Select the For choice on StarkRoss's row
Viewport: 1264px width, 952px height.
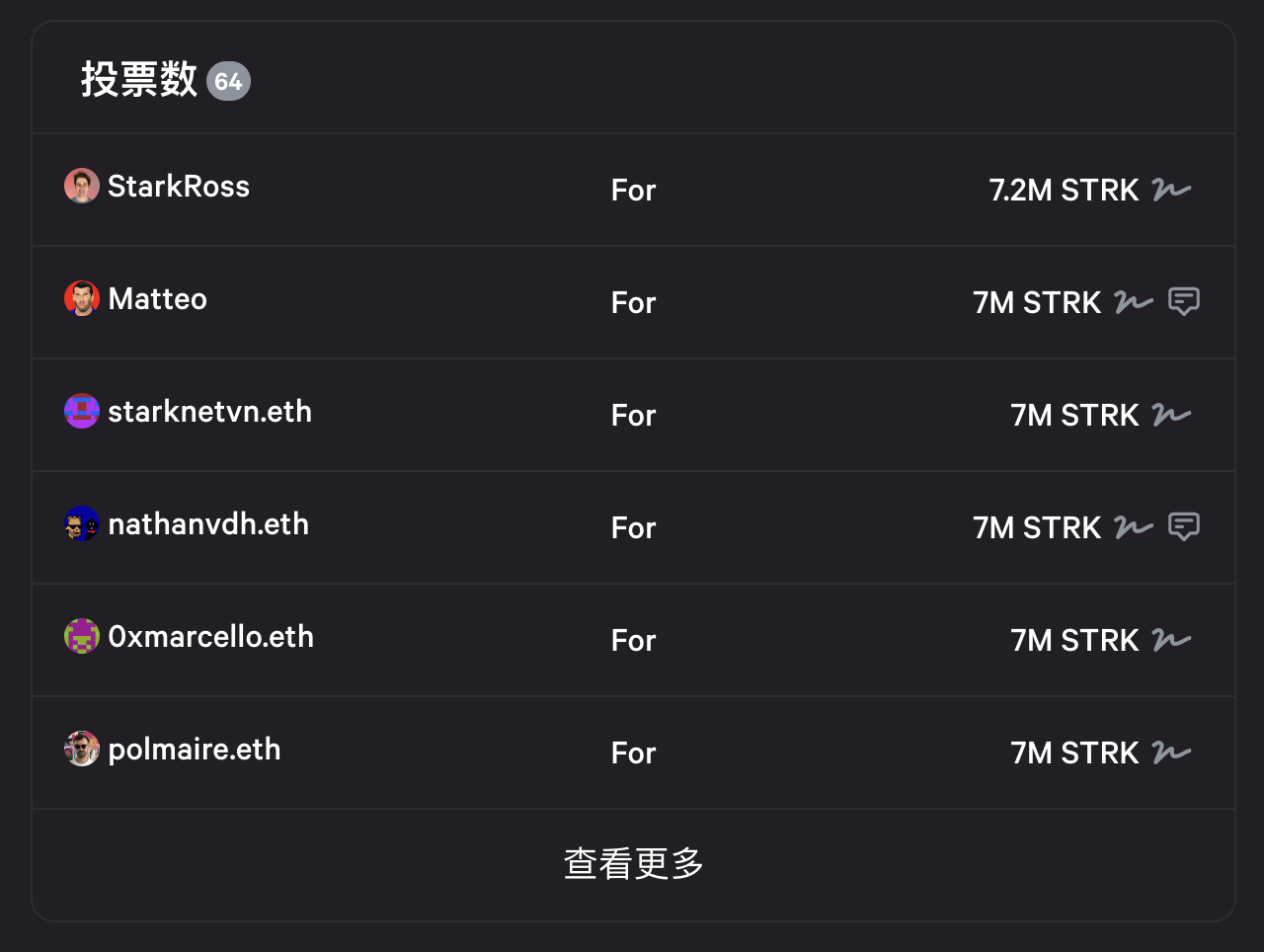click(x=632, y=190)
